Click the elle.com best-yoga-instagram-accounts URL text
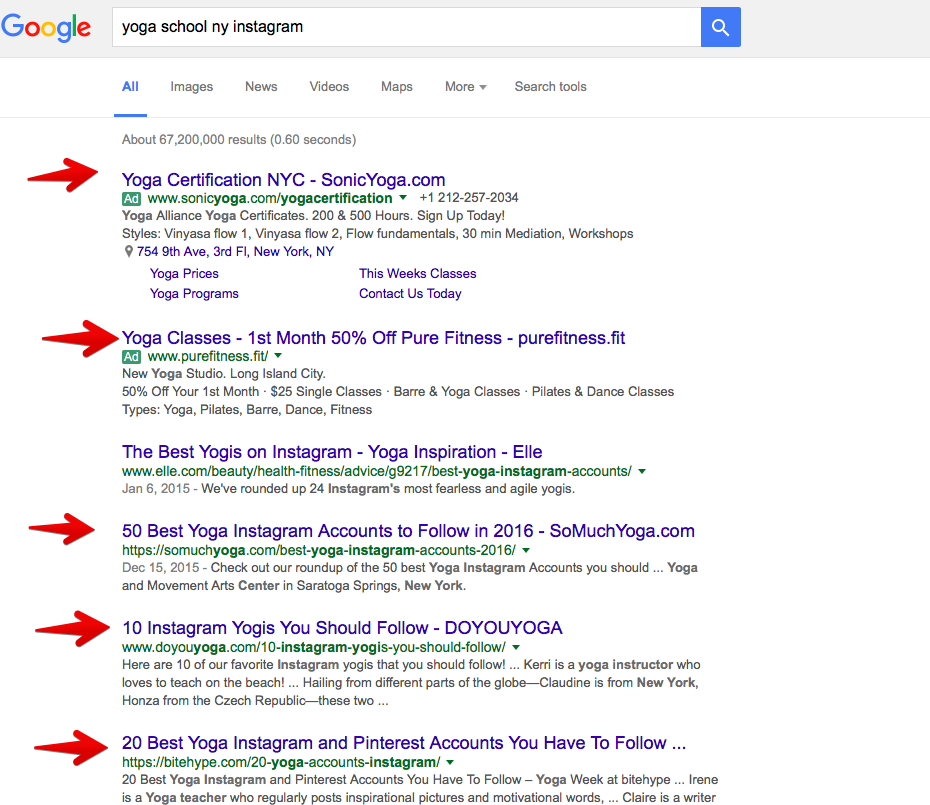Image resolution: width=930 pixels, height=805 pixels. click(x=377, y=471)
